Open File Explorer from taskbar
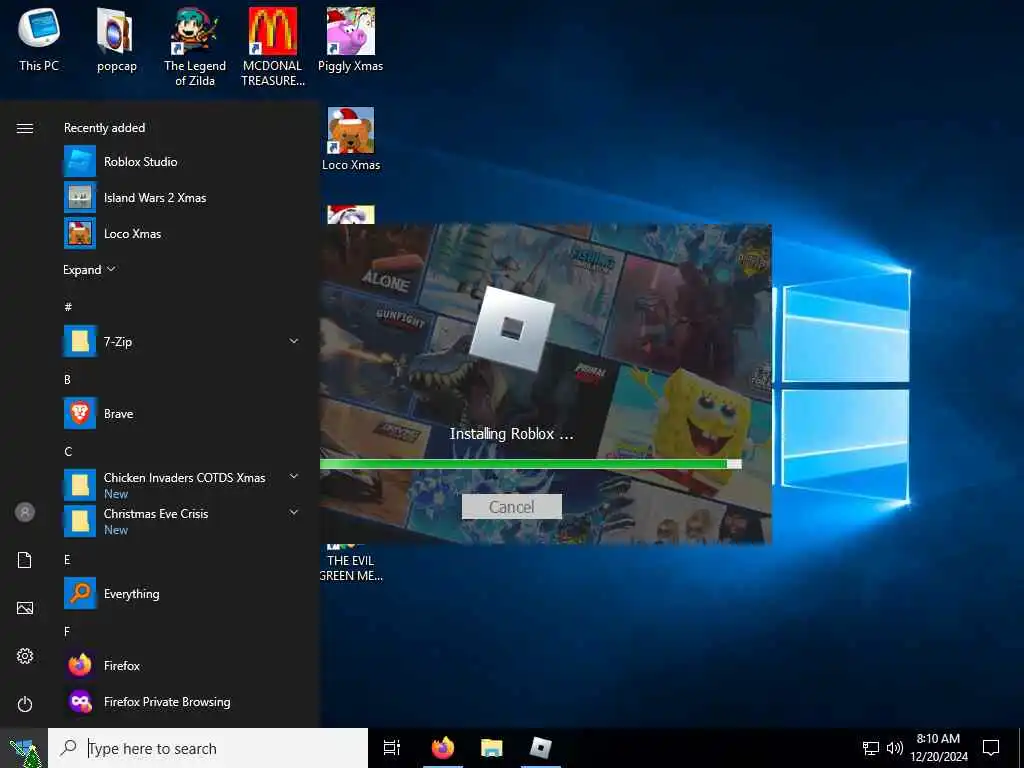Image resolution: width=1024 pixels, height=768 pixels. click(x=492, y=748)
